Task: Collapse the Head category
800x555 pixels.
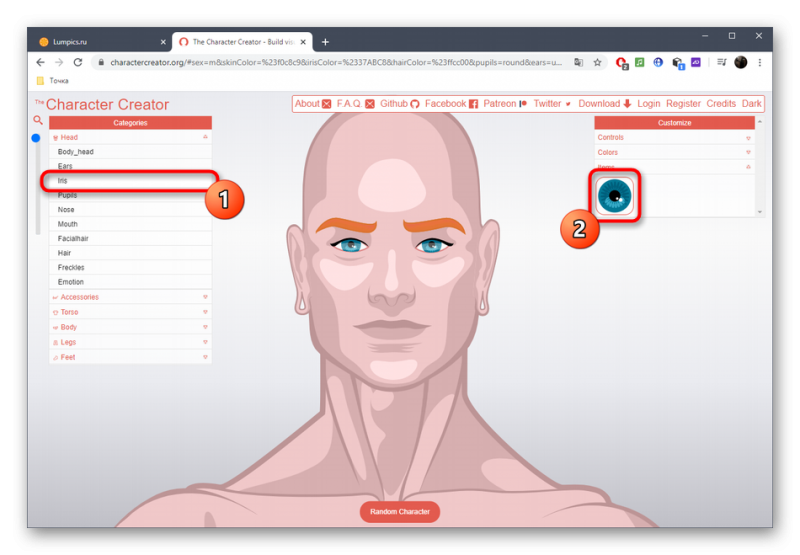Action: tap(130, 137)
